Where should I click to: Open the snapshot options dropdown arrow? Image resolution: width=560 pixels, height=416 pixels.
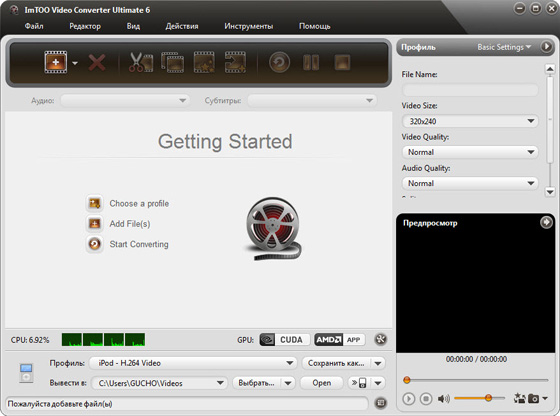coord(545,398)
